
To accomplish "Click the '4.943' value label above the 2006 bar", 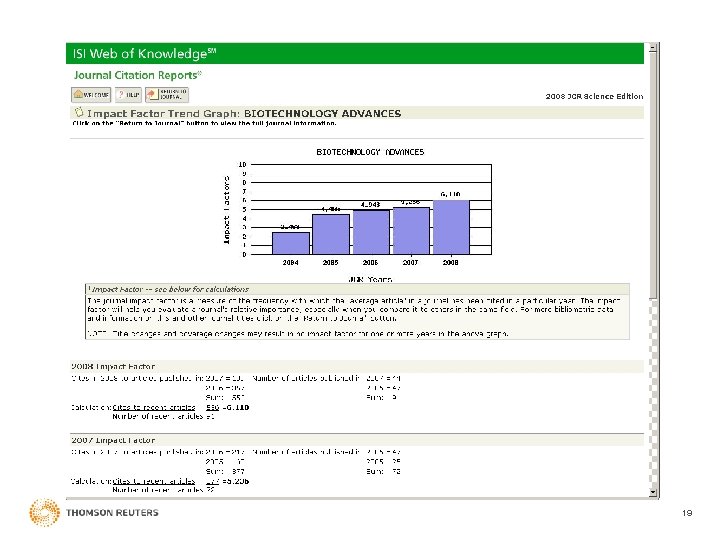I will pyautogui.click(x=370, y=204).
